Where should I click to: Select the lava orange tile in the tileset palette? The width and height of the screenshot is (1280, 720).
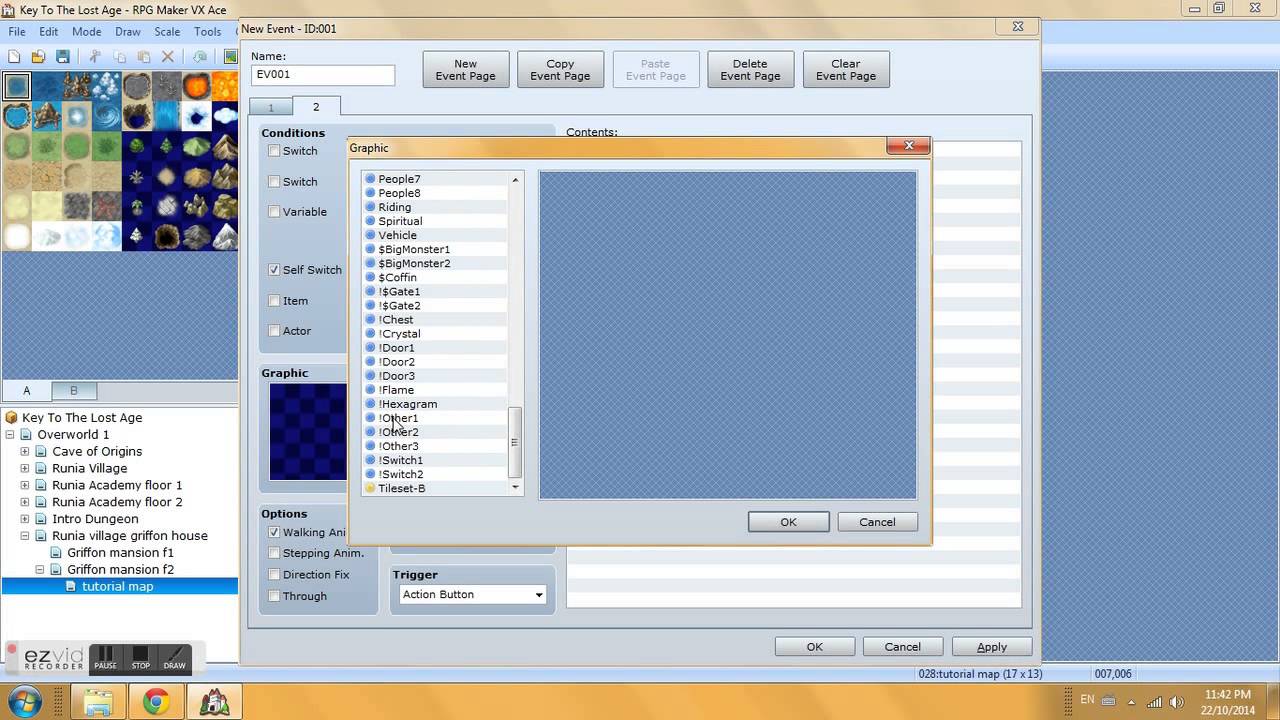pyautogui.click(x=197, y=87)
